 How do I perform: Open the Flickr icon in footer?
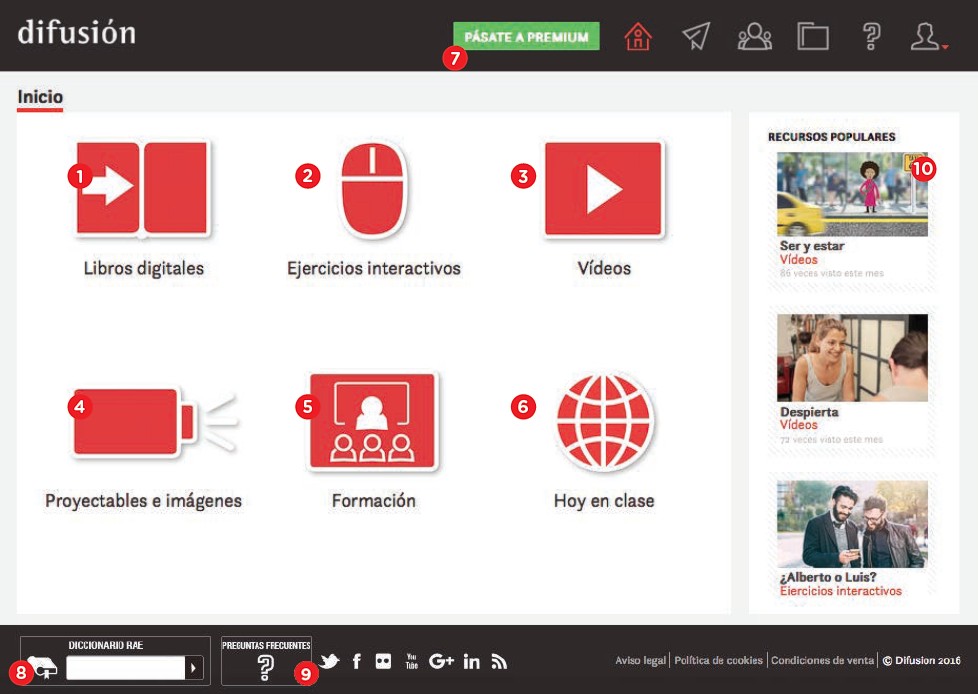383,661
